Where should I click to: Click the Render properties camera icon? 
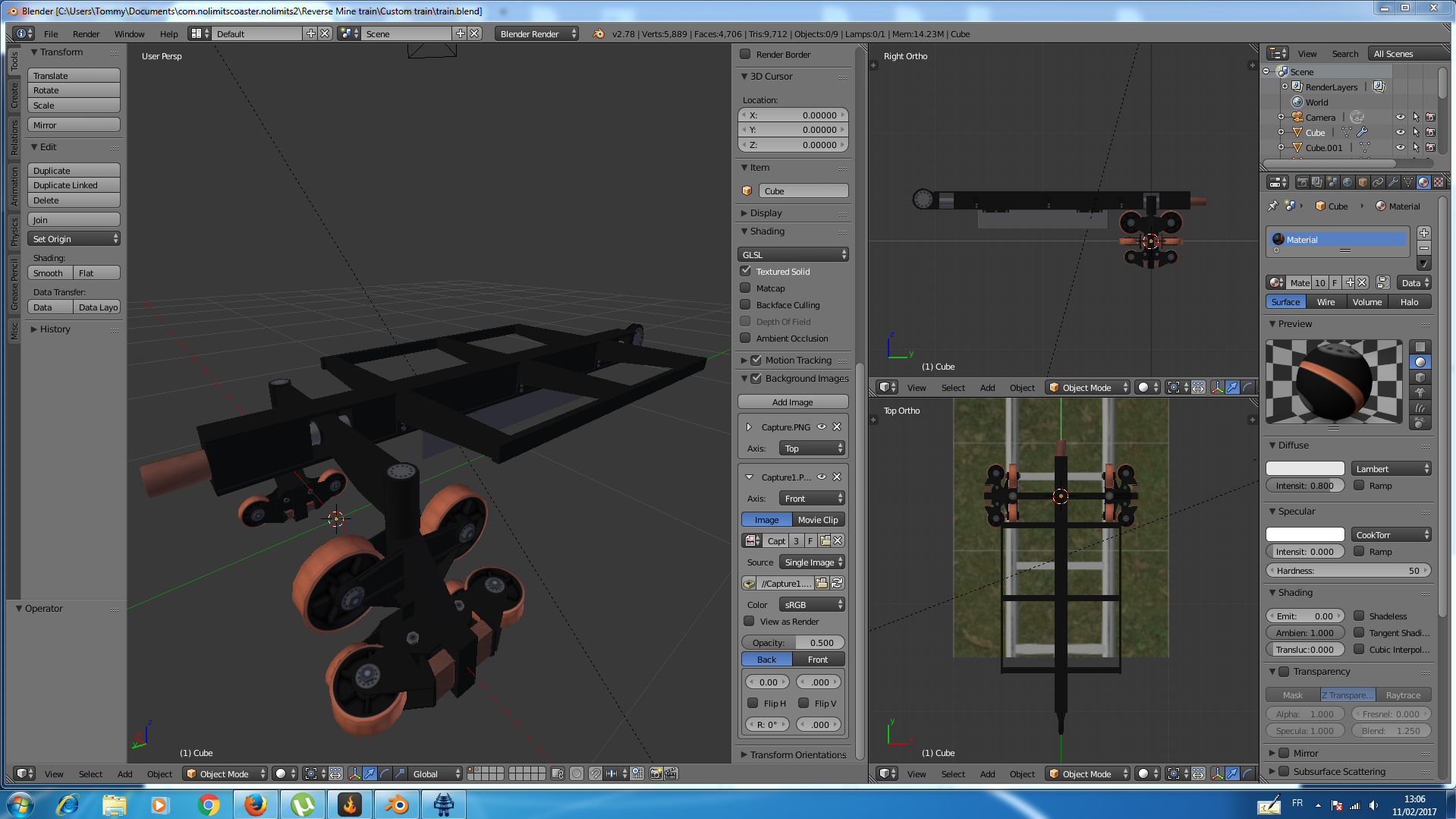point(1302,182)
